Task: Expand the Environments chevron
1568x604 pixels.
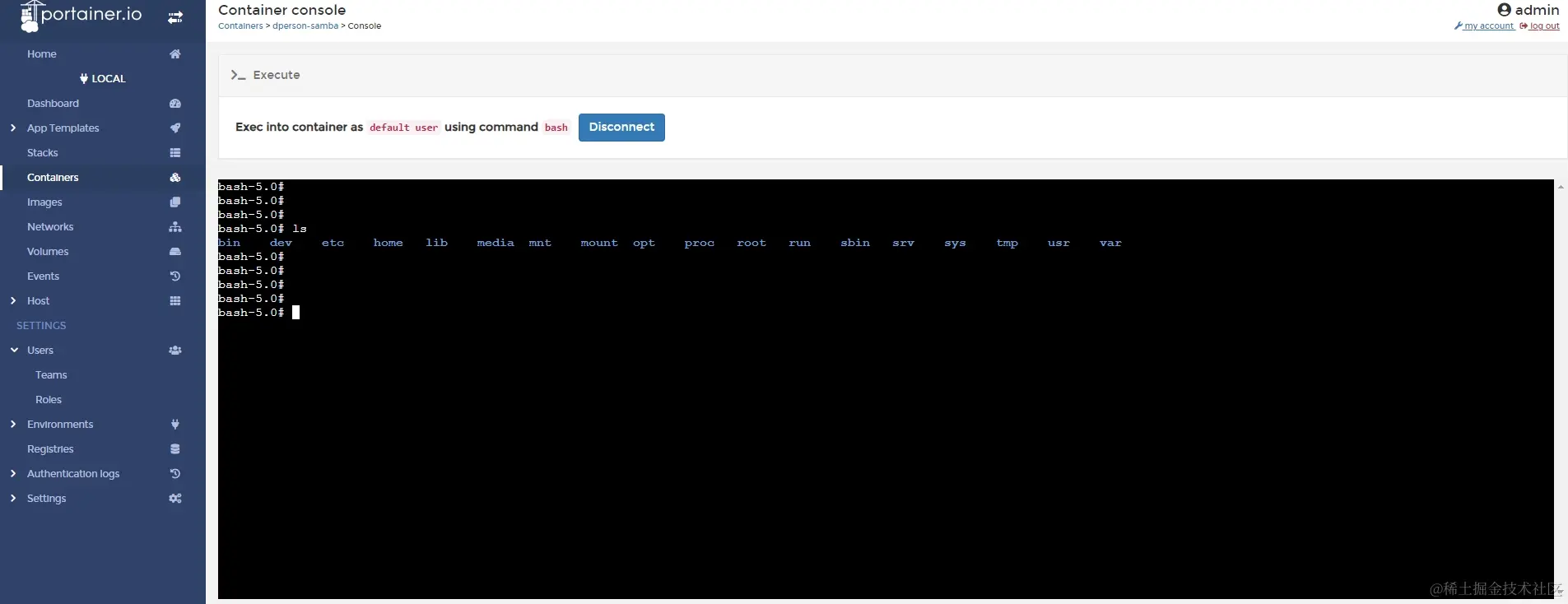Action: (13, 425)
